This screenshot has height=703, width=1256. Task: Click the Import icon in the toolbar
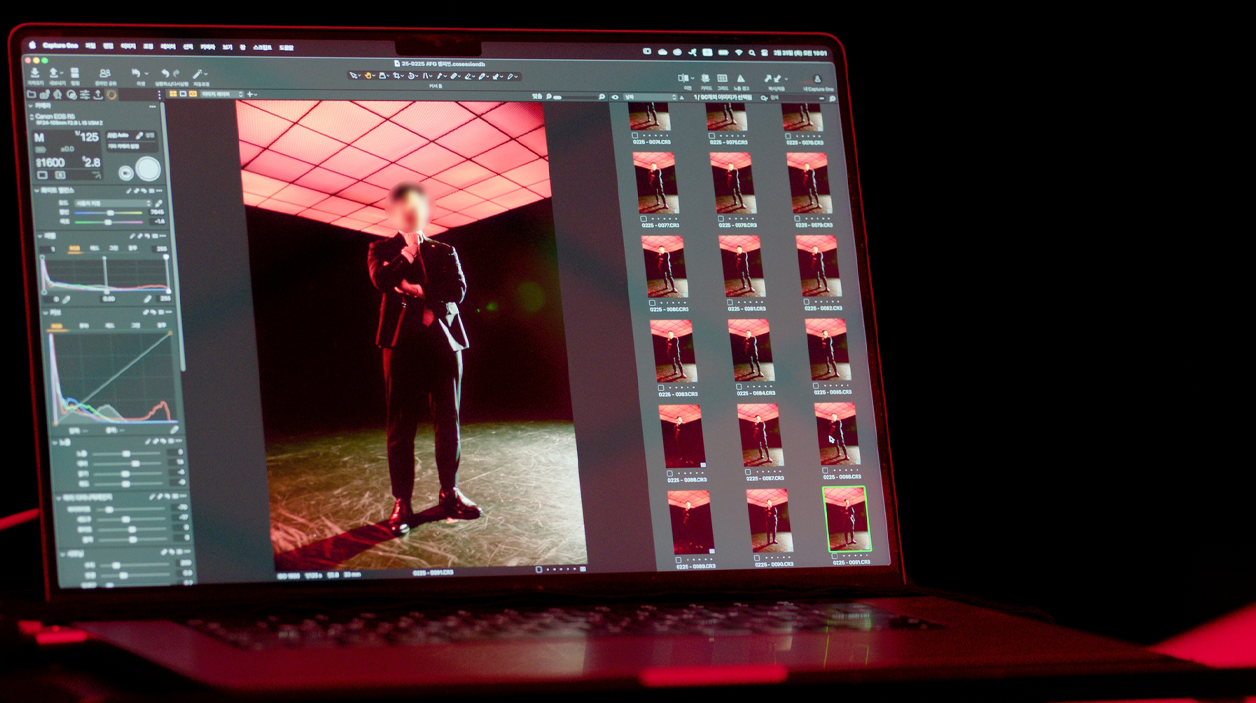pos(35,74)
